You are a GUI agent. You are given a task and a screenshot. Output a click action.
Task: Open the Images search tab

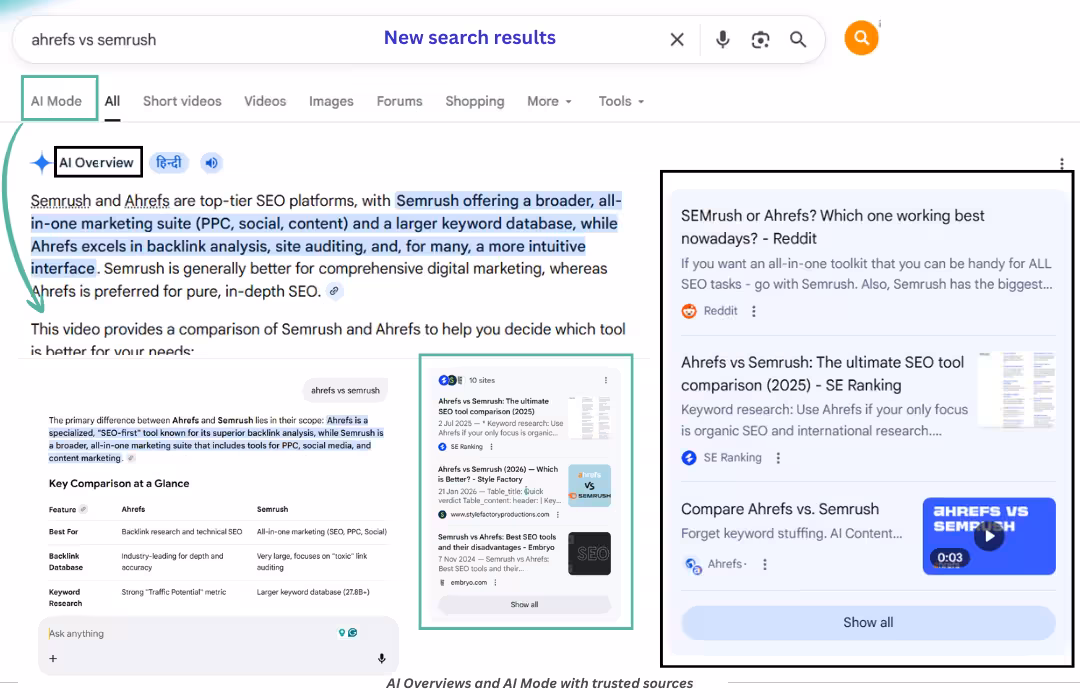(x=331, y=101)
